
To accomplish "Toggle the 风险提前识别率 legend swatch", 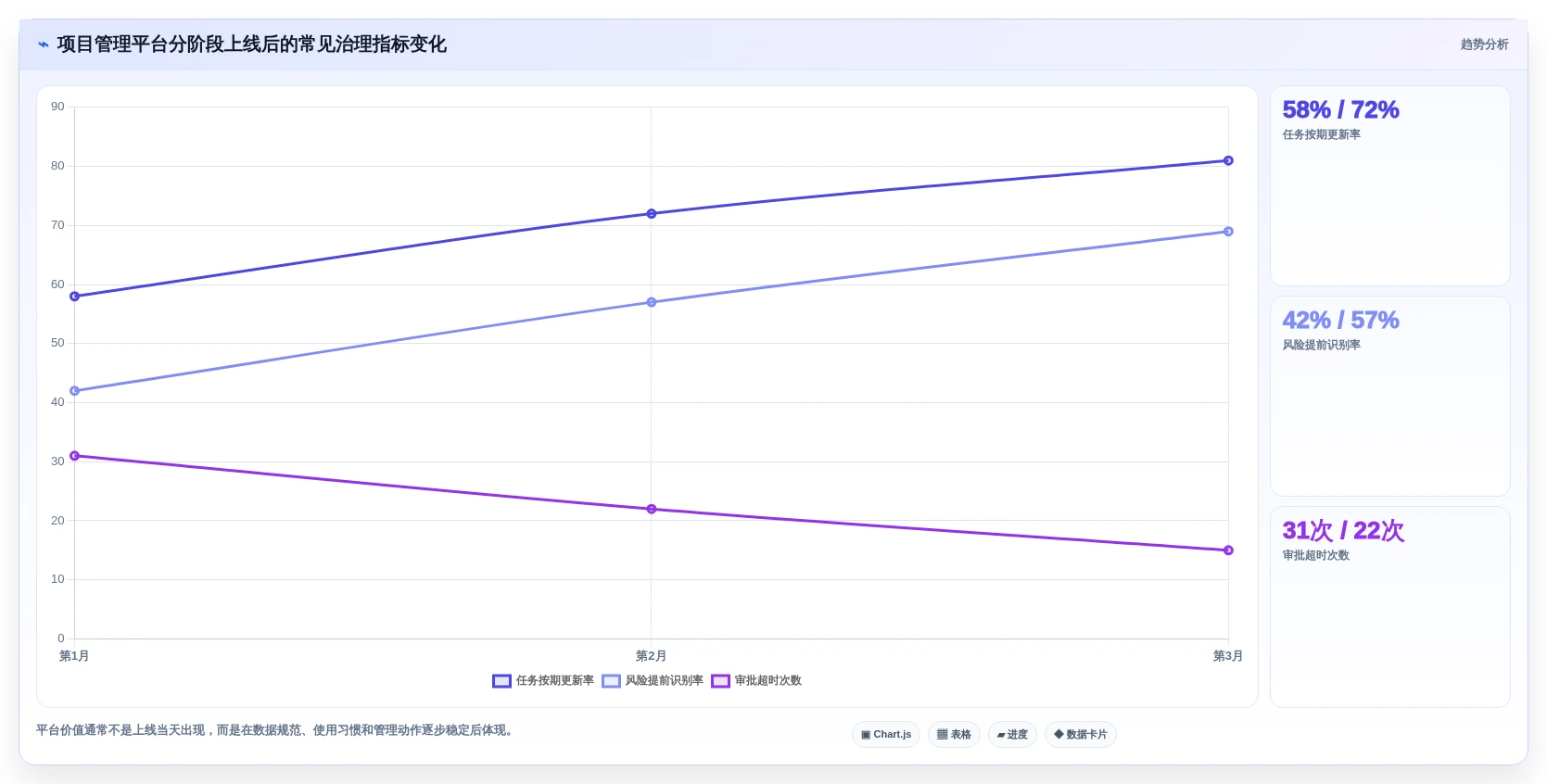I will [611, 681].
